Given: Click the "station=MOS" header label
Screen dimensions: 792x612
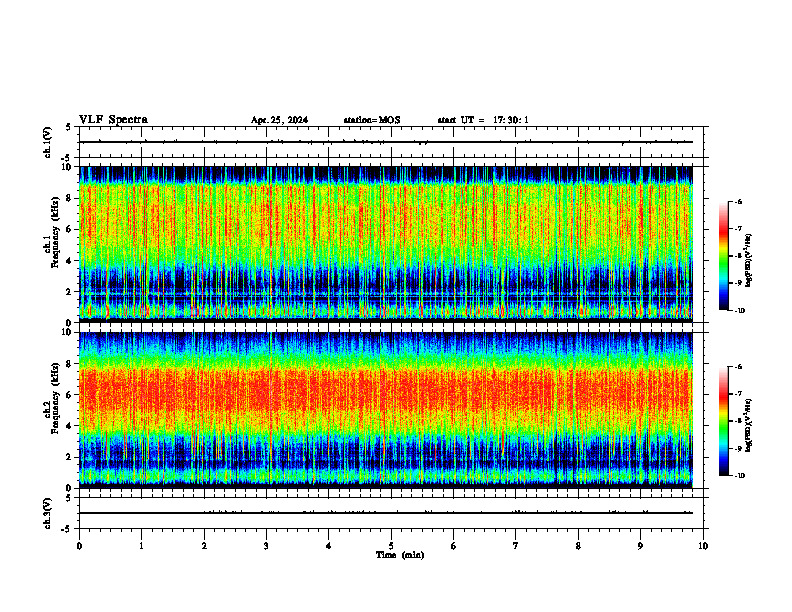Looking at the screenshot, I should point(372,120).
